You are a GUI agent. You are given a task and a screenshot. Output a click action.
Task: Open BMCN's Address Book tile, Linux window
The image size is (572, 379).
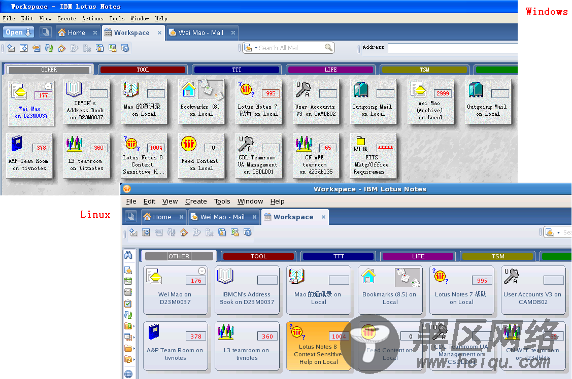(247, 290)
